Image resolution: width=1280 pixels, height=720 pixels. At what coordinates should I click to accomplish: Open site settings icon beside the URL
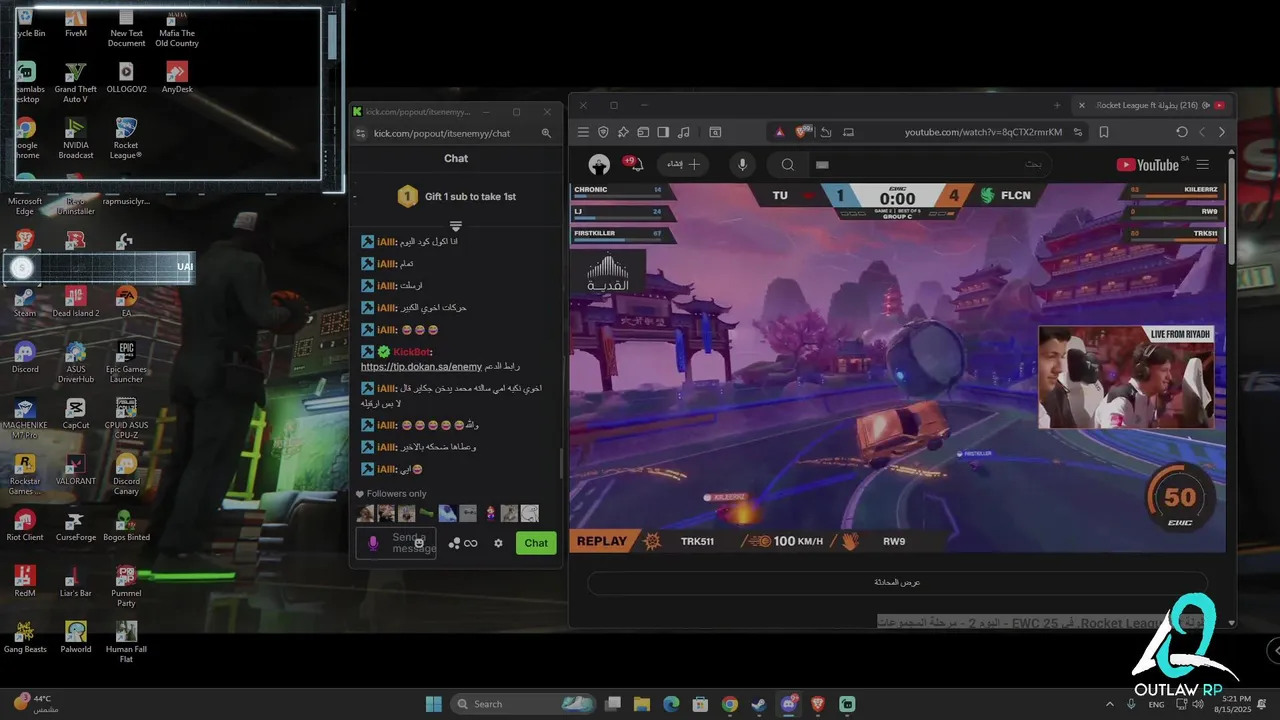click(x=1078, y=132)
